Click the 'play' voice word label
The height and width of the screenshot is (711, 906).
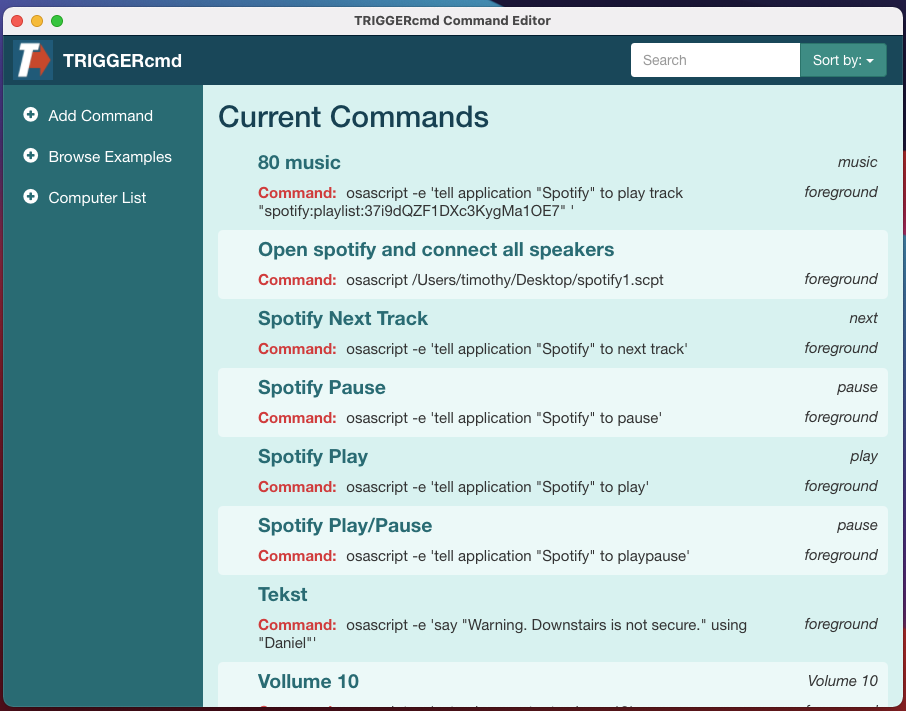864,457
